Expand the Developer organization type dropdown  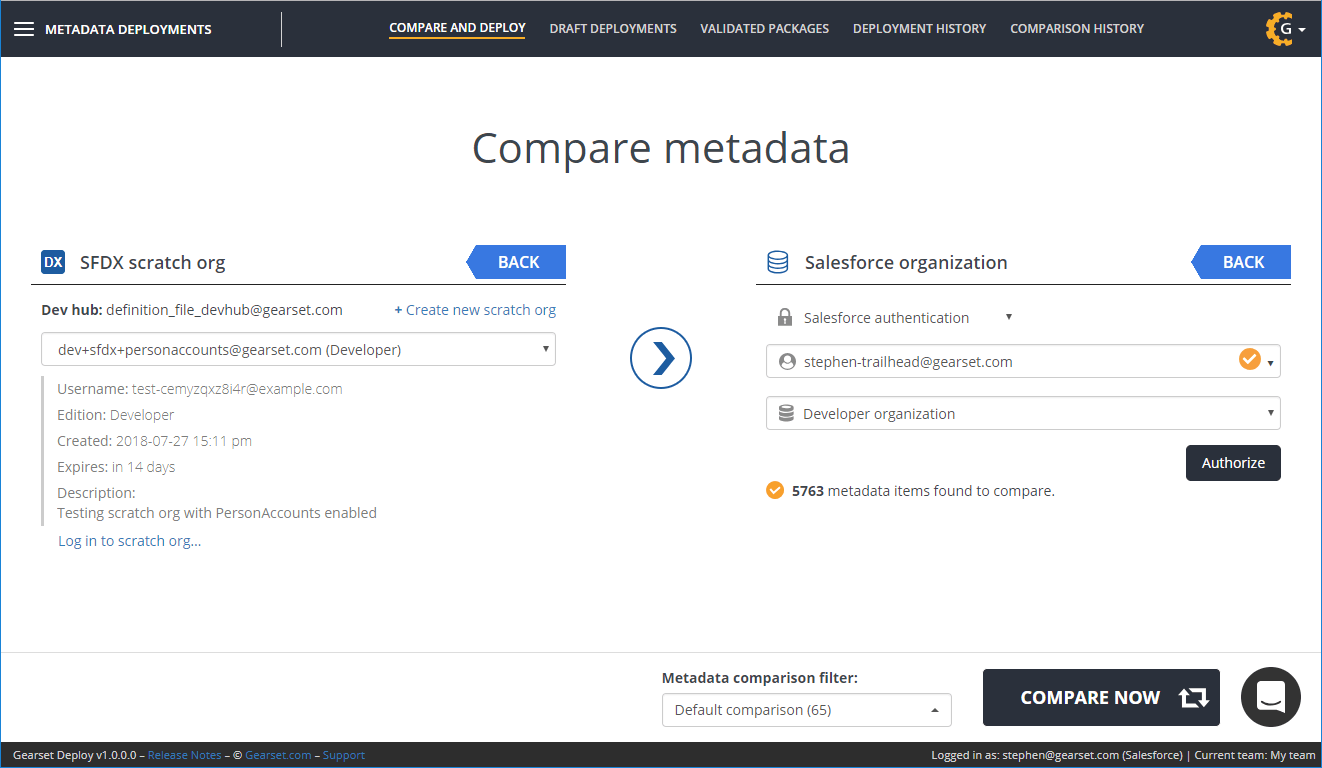tap(1022, 413)
